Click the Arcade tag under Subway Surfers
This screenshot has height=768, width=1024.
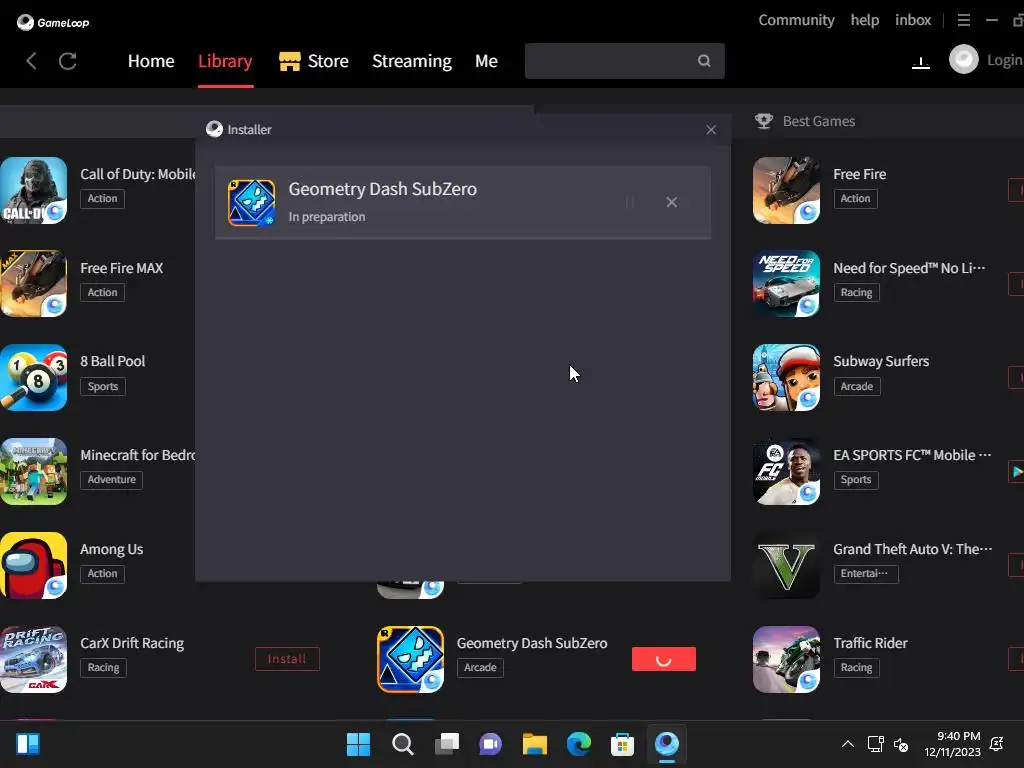[x=857, y=386]
